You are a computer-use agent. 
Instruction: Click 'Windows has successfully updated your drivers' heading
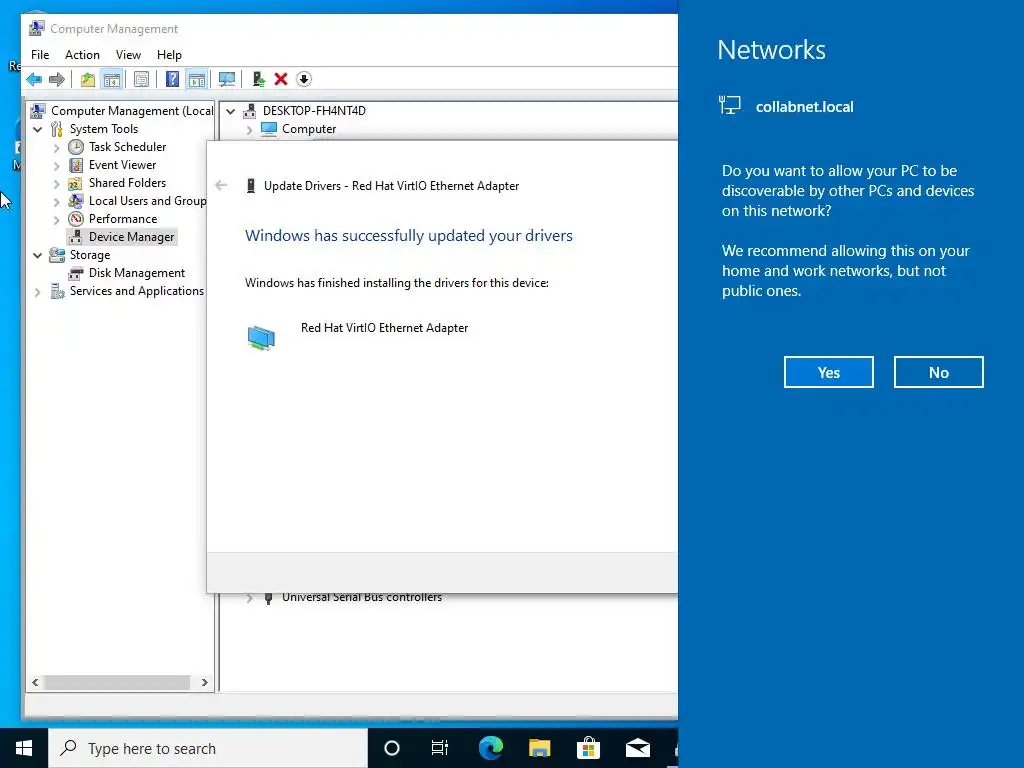pos(409,236)
